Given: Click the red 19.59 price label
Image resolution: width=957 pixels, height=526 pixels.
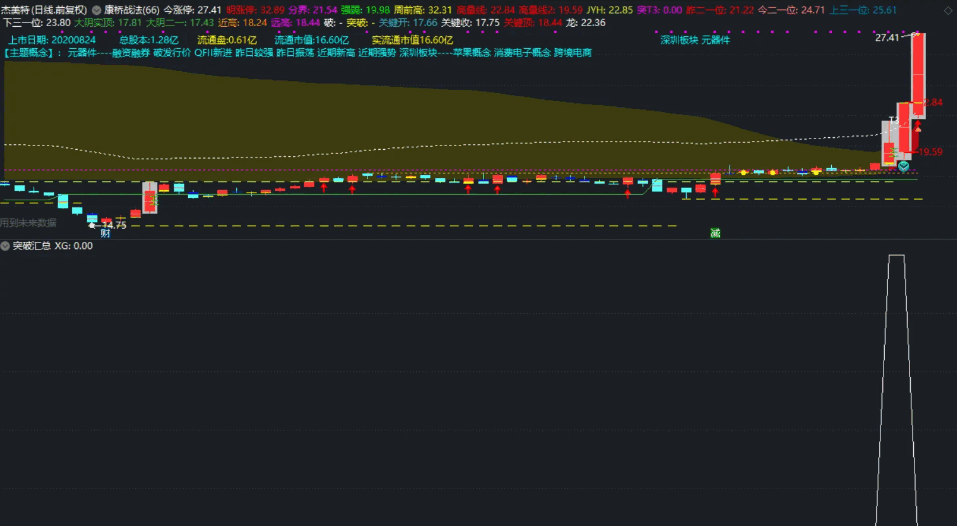Looking at the screenshot, I should coord(930,152).
